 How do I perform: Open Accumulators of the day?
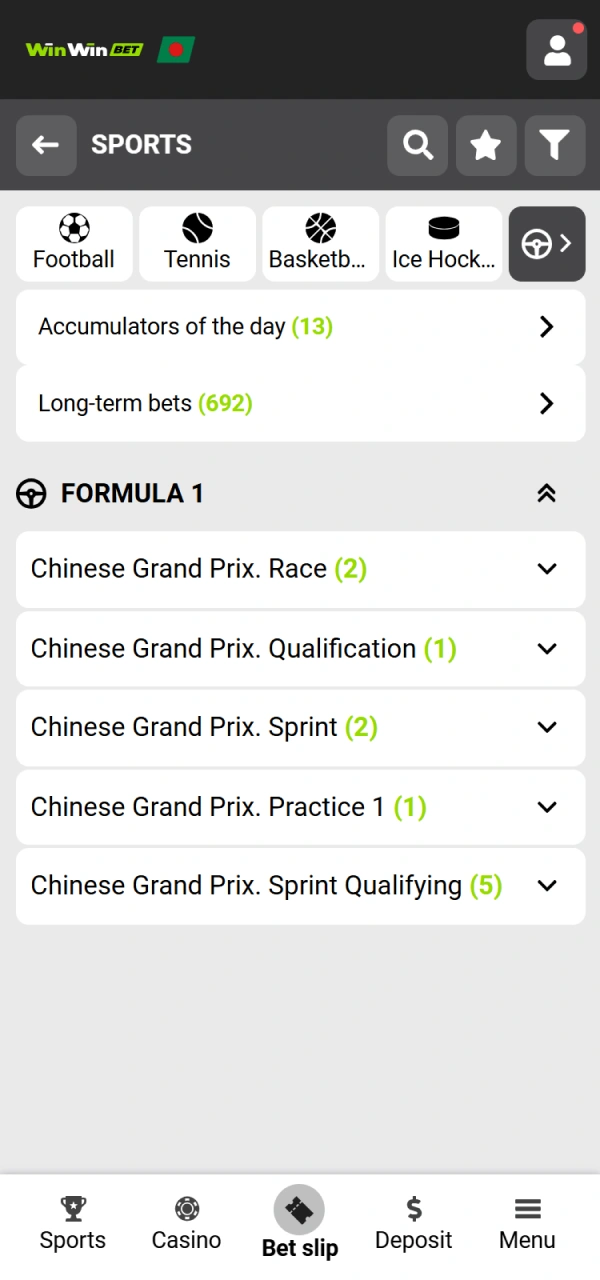pyautogui.click(x=300, y=327)
